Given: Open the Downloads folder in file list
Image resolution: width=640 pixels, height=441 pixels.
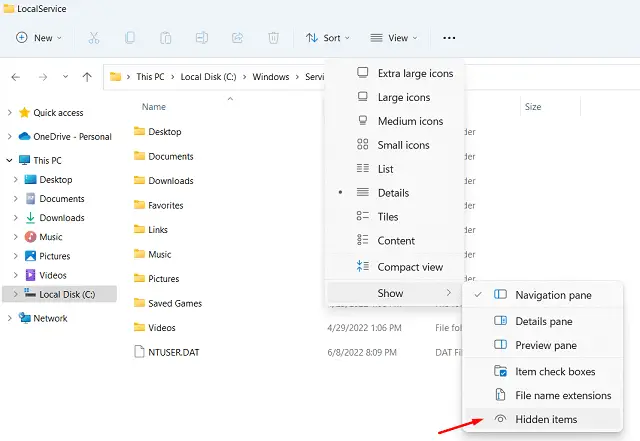Looking at the screenshot, I should tap(164, 180).
